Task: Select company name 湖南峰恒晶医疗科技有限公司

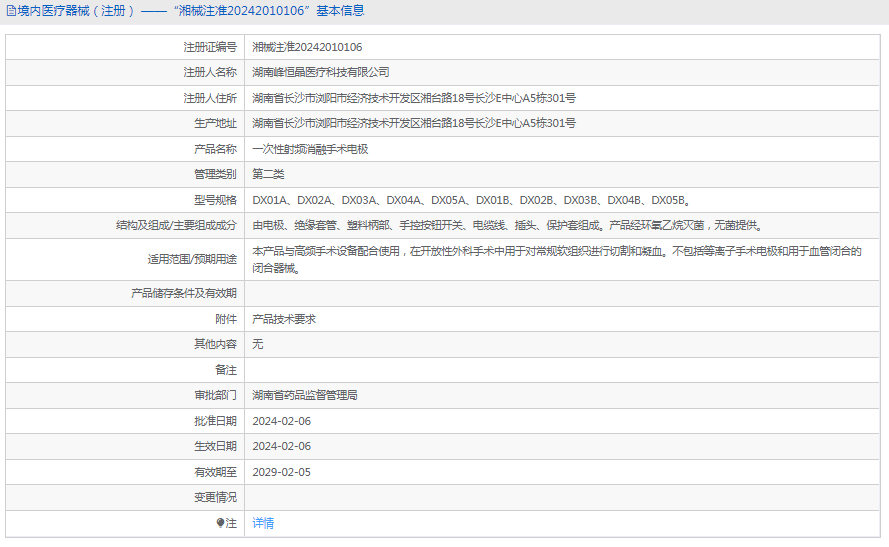Action: click(321, 73)
